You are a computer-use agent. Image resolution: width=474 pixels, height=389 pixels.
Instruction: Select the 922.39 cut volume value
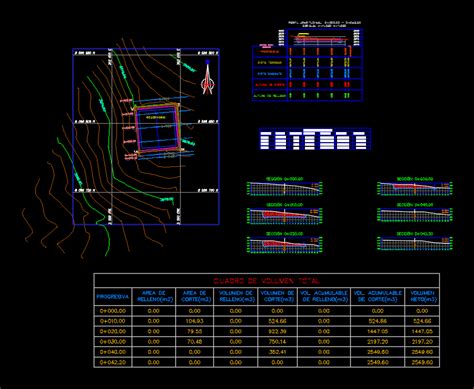coord(277,331)
